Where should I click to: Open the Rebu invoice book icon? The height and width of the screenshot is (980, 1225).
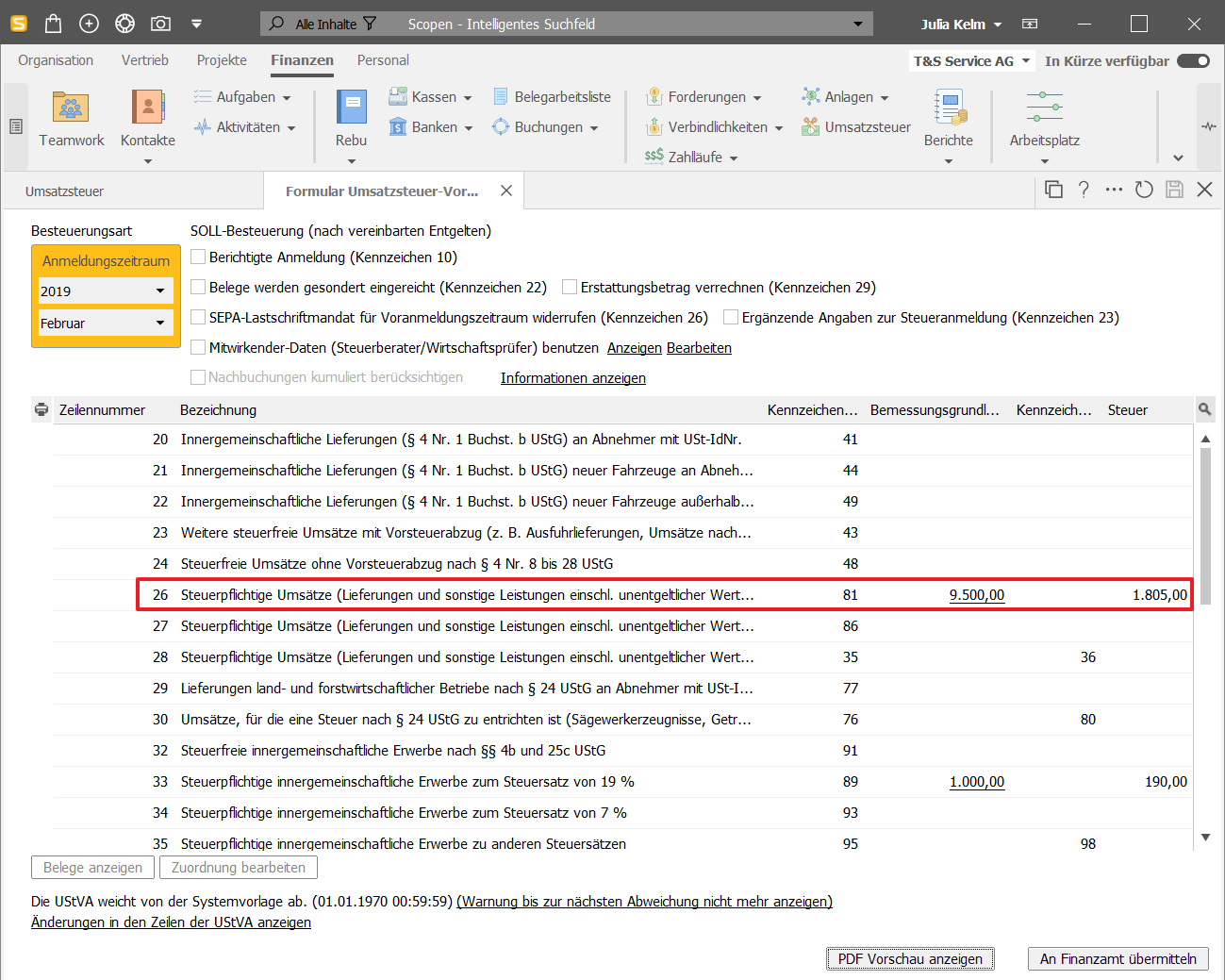[351, 108]
